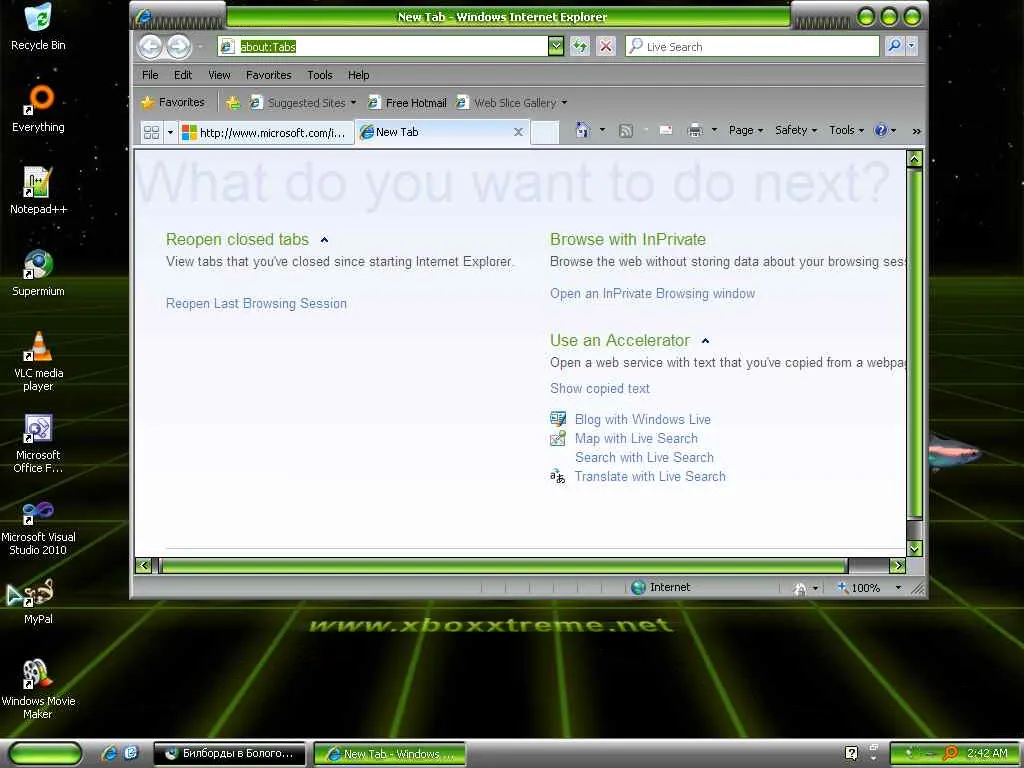Open the View menu

point(219,75)
